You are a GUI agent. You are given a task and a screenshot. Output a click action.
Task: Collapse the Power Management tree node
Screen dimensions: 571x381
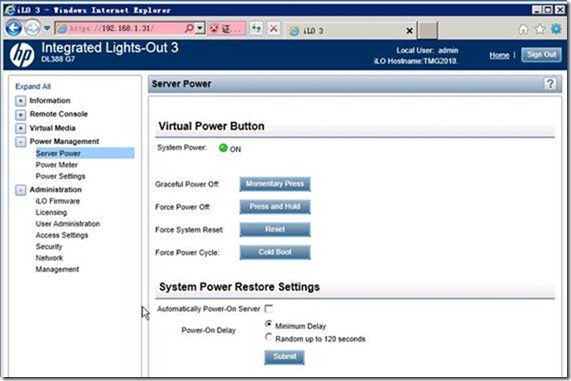click(x=20, y=142)
